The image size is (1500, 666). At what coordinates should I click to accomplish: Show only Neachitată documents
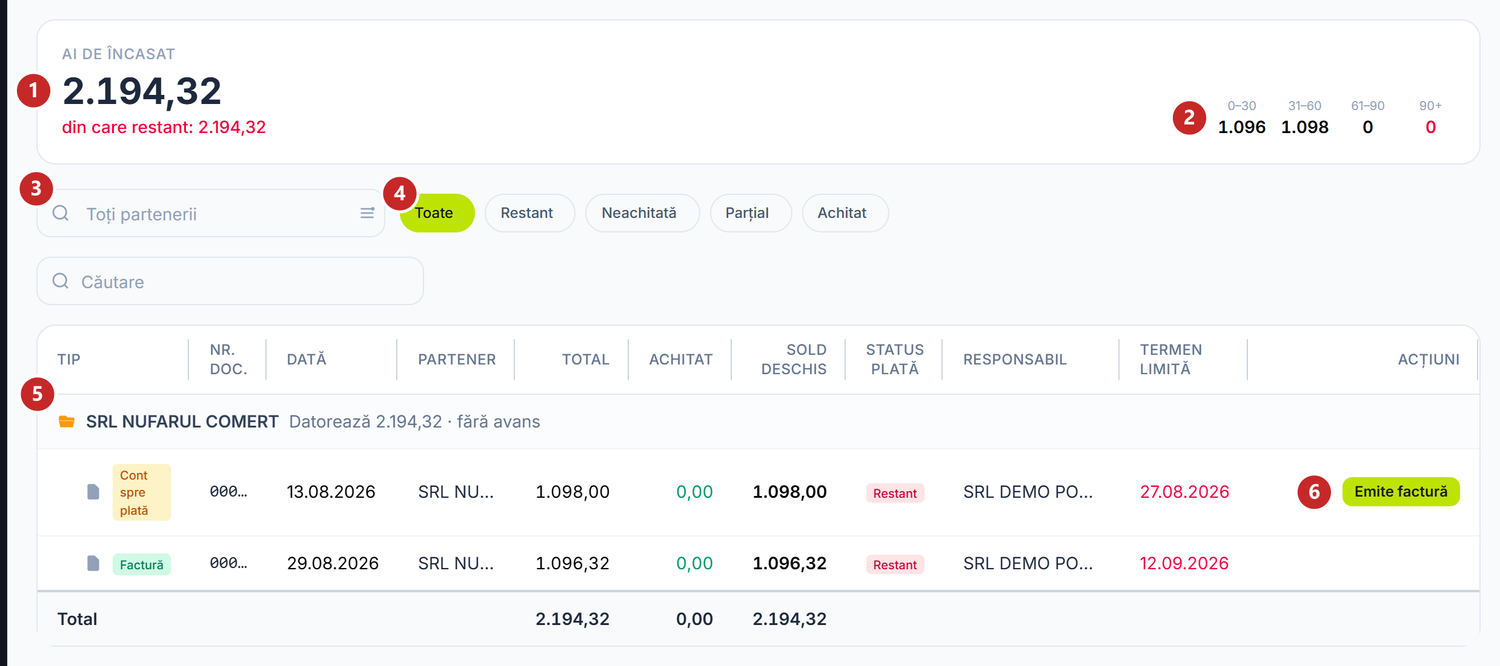coord(642,213)
